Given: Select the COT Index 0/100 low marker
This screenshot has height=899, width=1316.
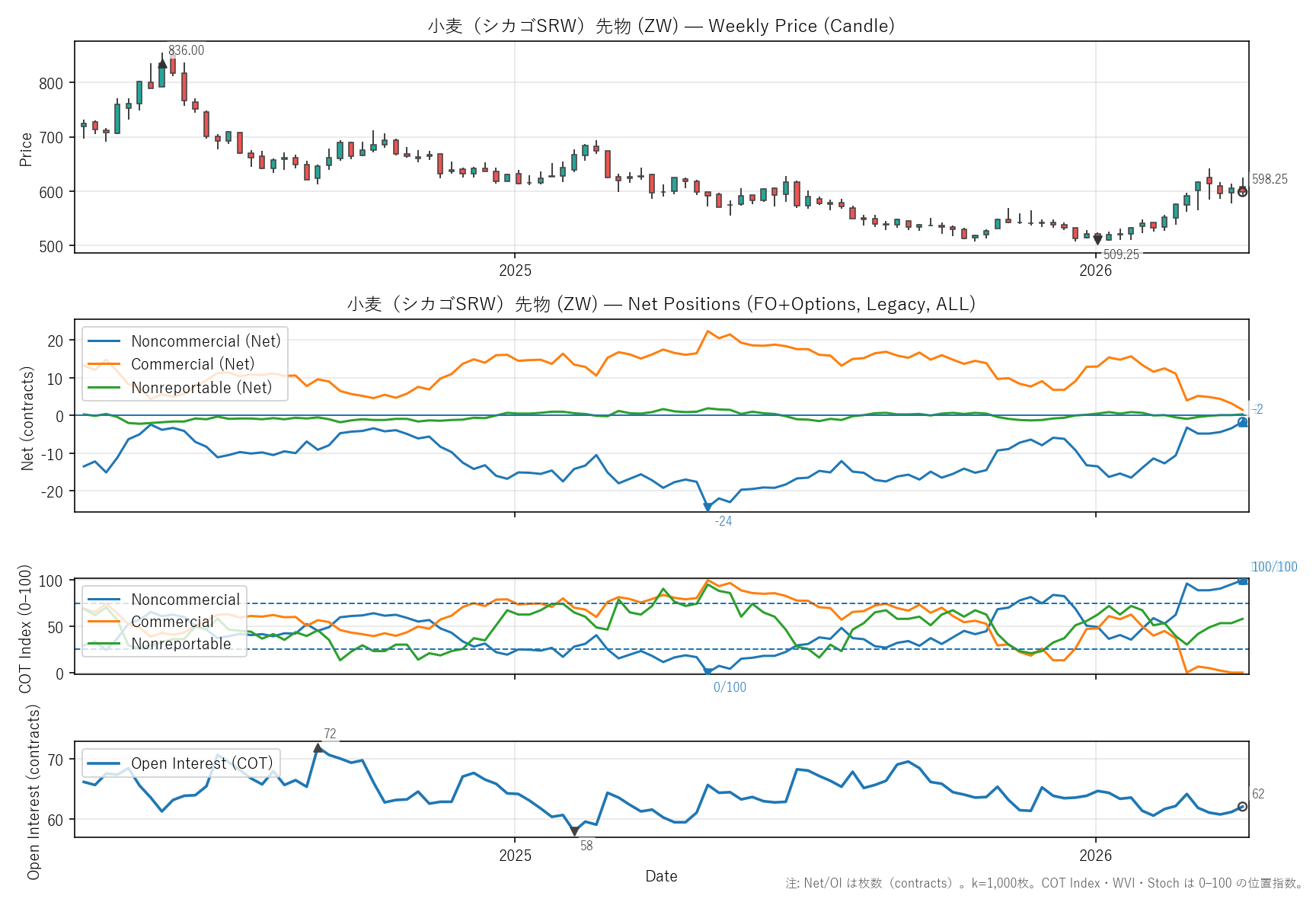Looking at the screenshot, I should [708, 672].
